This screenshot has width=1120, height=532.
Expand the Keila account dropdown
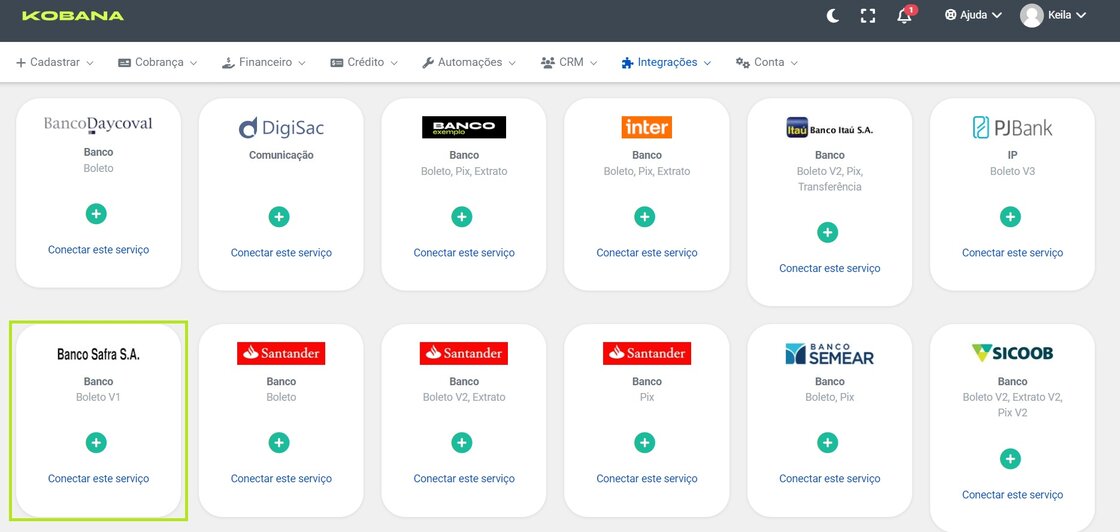click(x=1067, y=15)
